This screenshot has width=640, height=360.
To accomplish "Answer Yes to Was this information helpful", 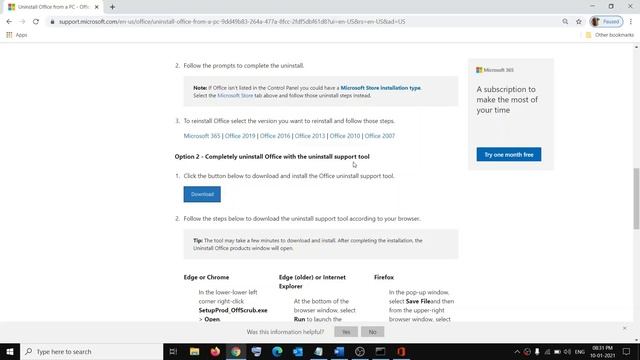I will 346,332.
